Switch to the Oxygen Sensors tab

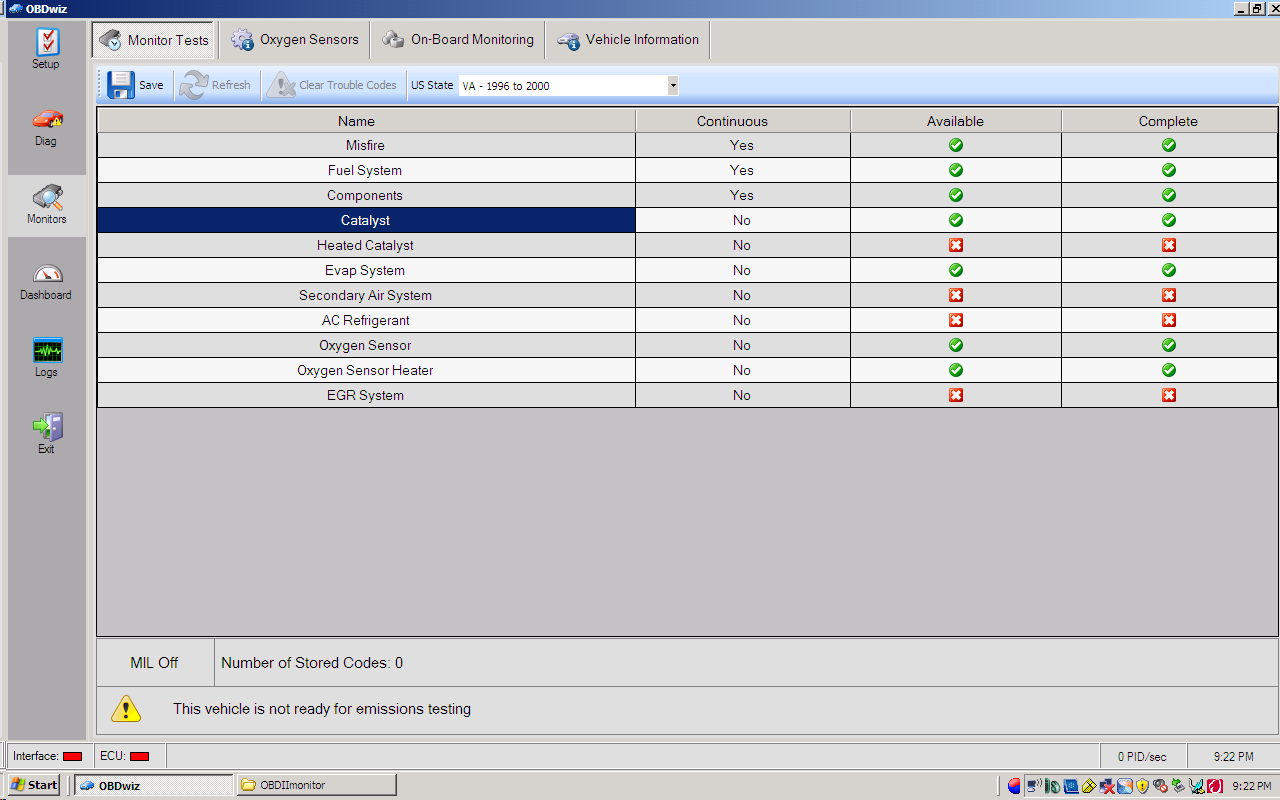pyautogui.click(x=295, y=40)
